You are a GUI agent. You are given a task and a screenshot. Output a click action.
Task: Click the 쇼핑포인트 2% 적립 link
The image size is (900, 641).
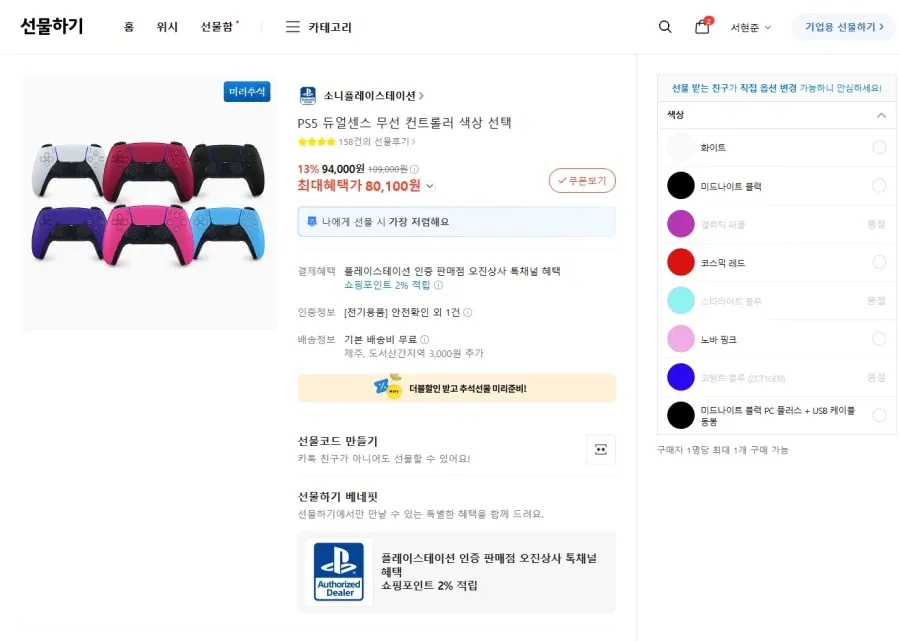(x=387, y=285)
